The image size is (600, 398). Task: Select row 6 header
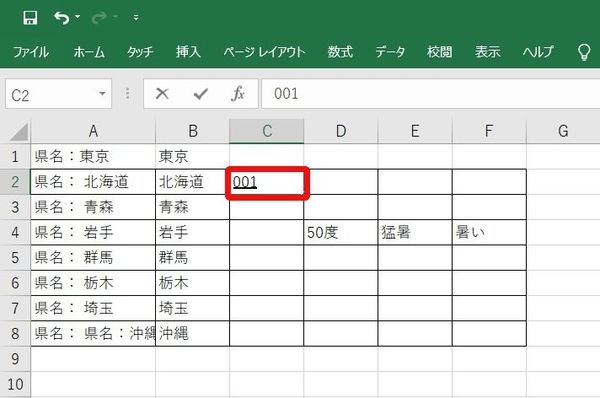click(x=15, y=283)
